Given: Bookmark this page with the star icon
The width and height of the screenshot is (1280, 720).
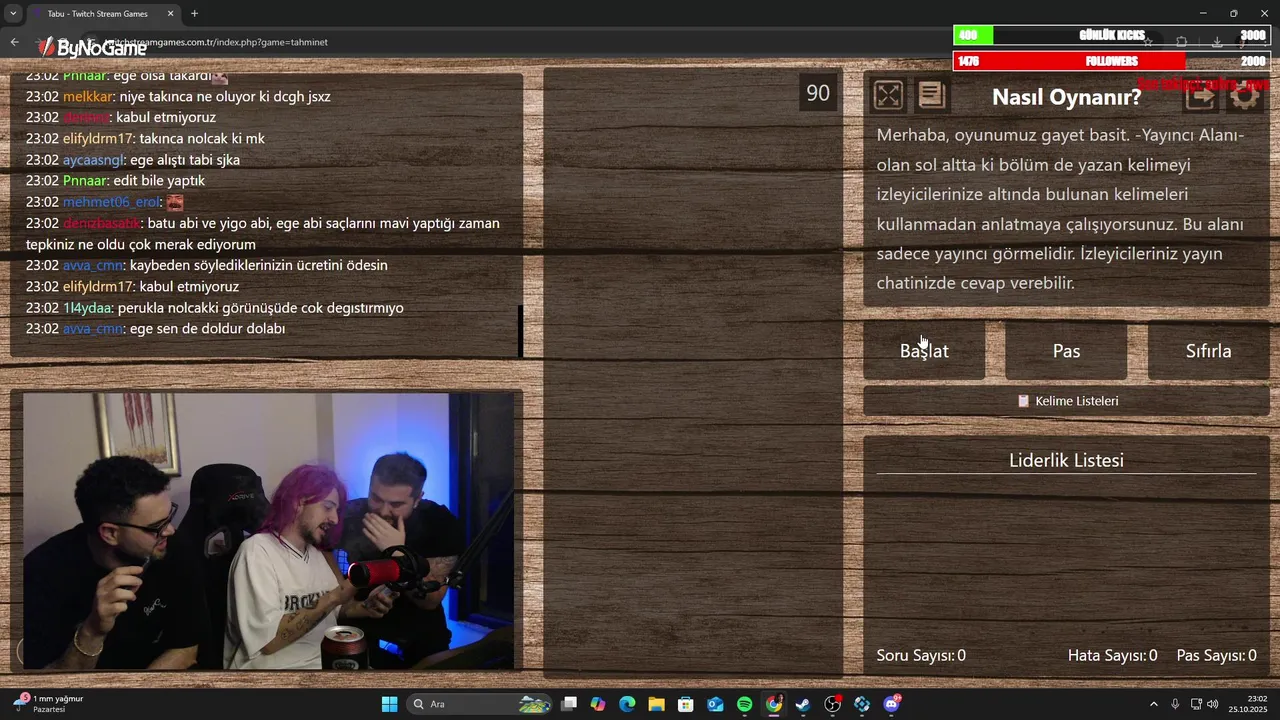Looking at the screenshot, I should coord(1148,42).
